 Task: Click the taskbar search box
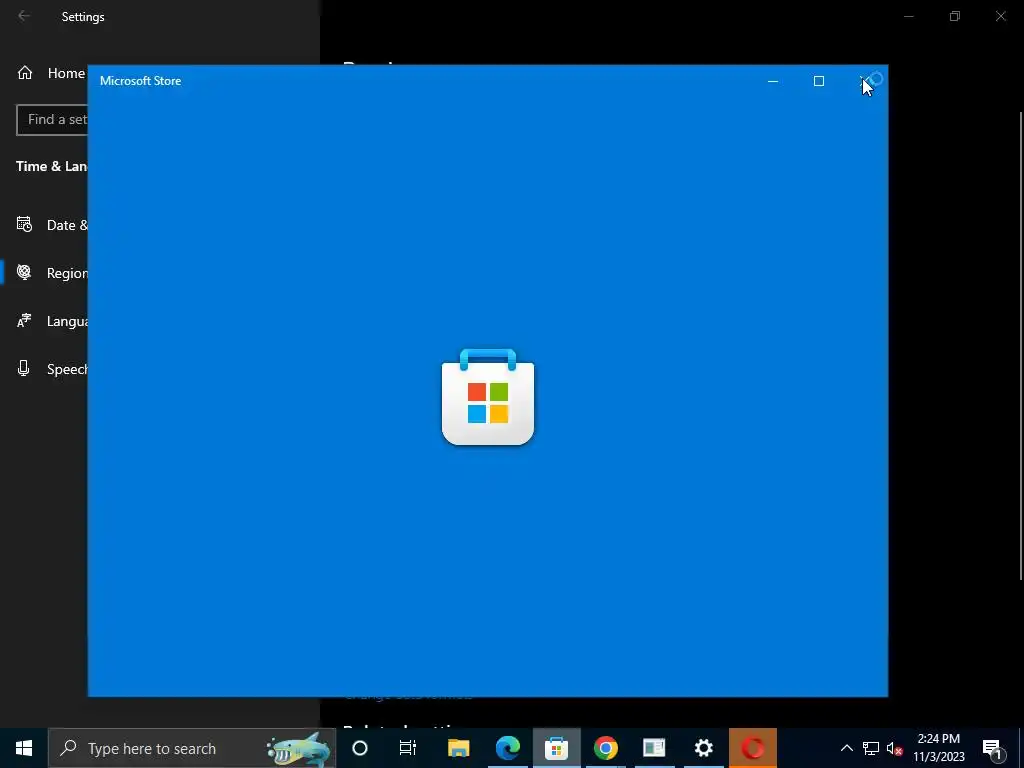tap(192, 748)
